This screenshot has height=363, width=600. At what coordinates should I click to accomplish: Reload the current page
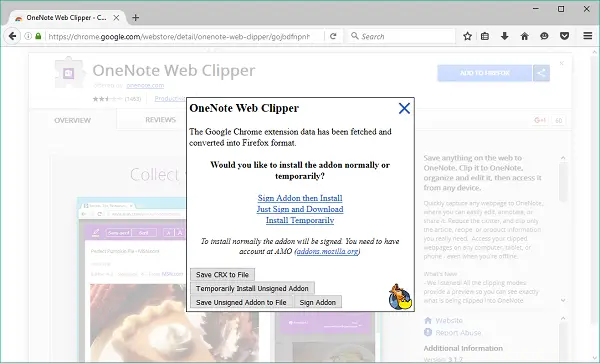pos(333,36)
